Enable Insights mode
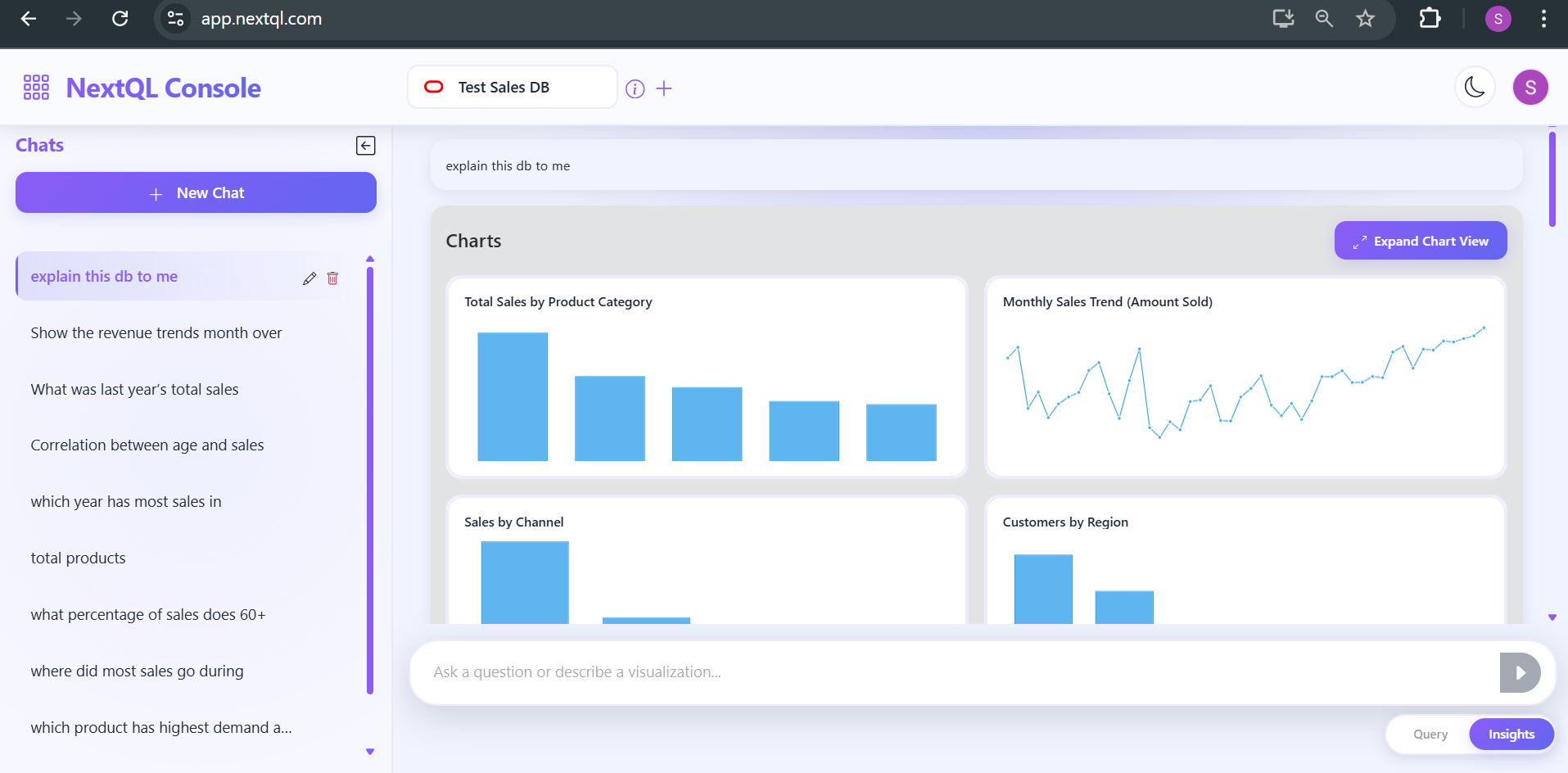 1511,734
